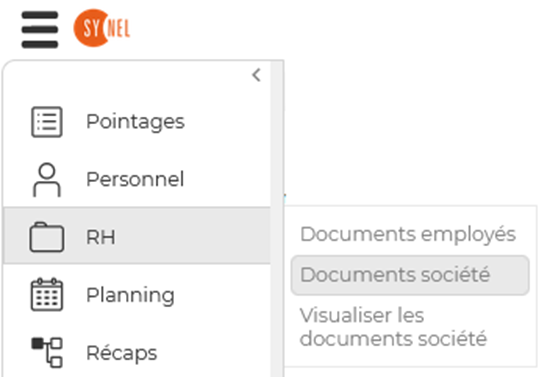Open the Récaps menu label
550x377 pixels.
[122, 353]
